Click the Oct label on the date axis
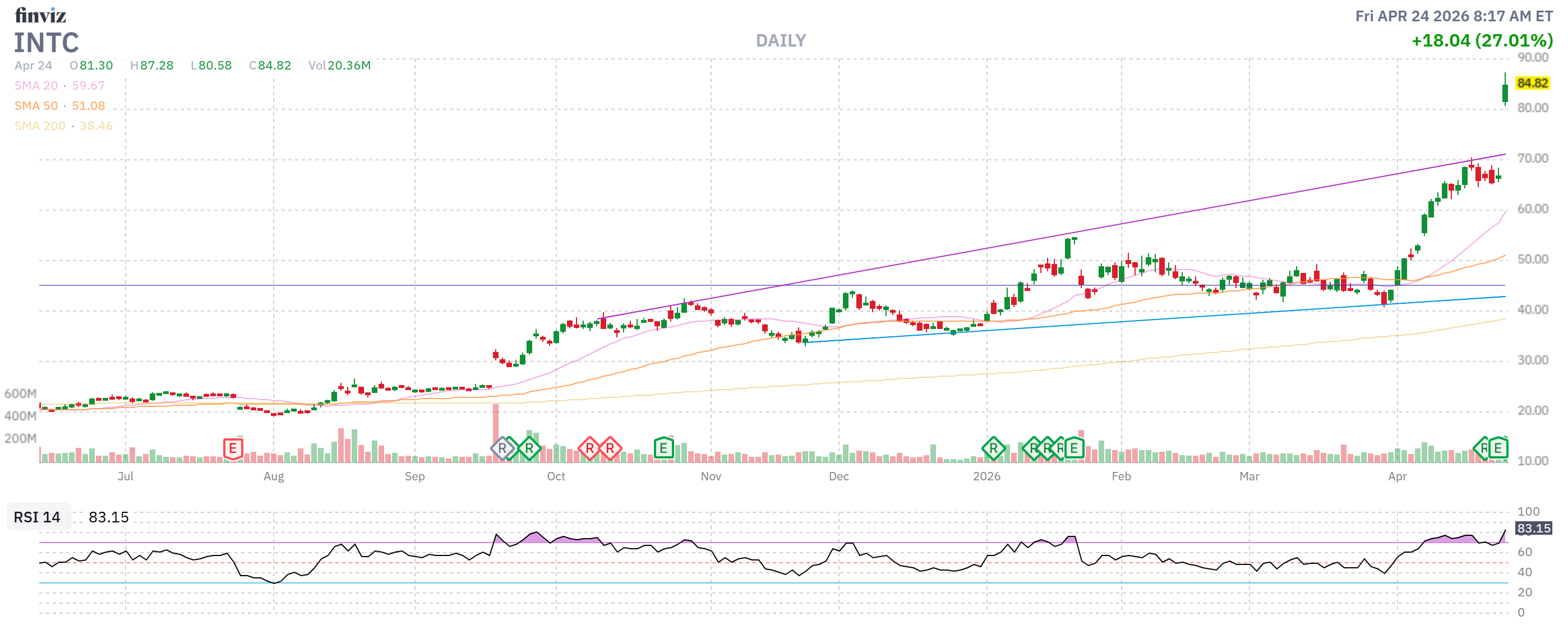The width and height of the screenshot is (1568, 630). [x=556, y=476]
